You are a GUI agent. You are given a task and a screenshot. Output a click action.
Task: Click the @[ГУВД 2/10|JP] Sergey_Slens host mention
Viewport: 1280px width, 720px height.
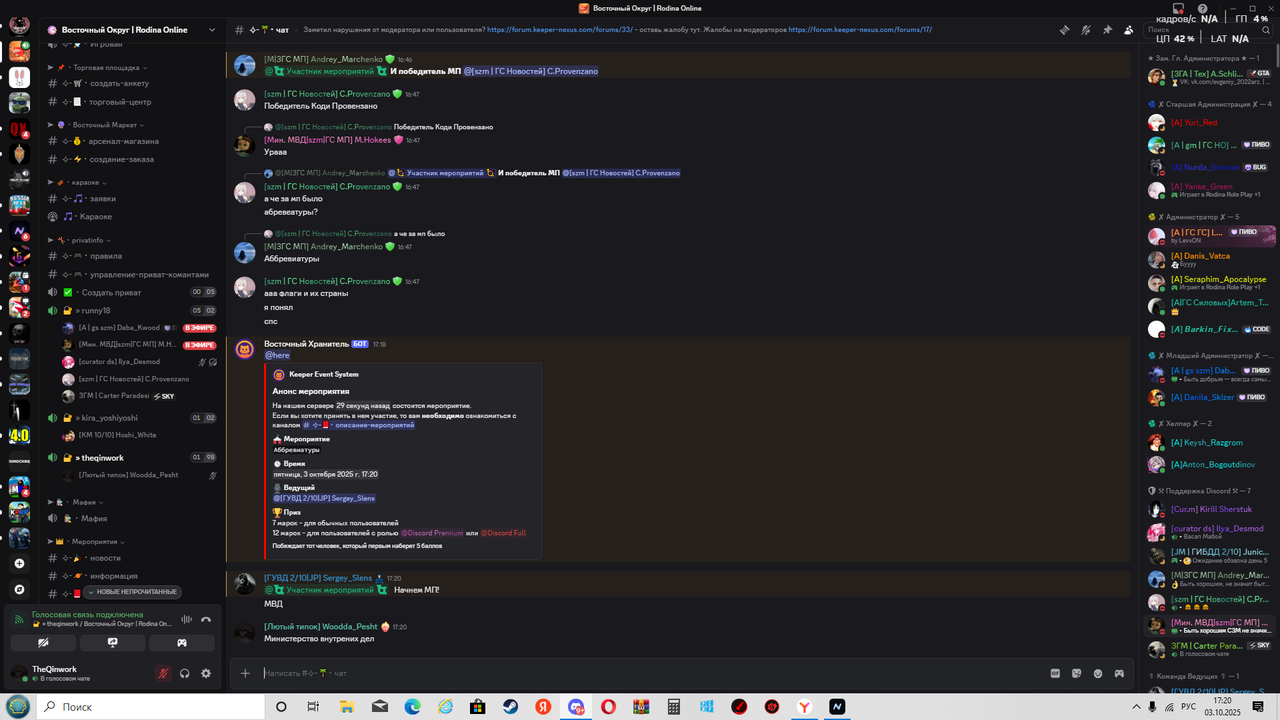(324, 498)
